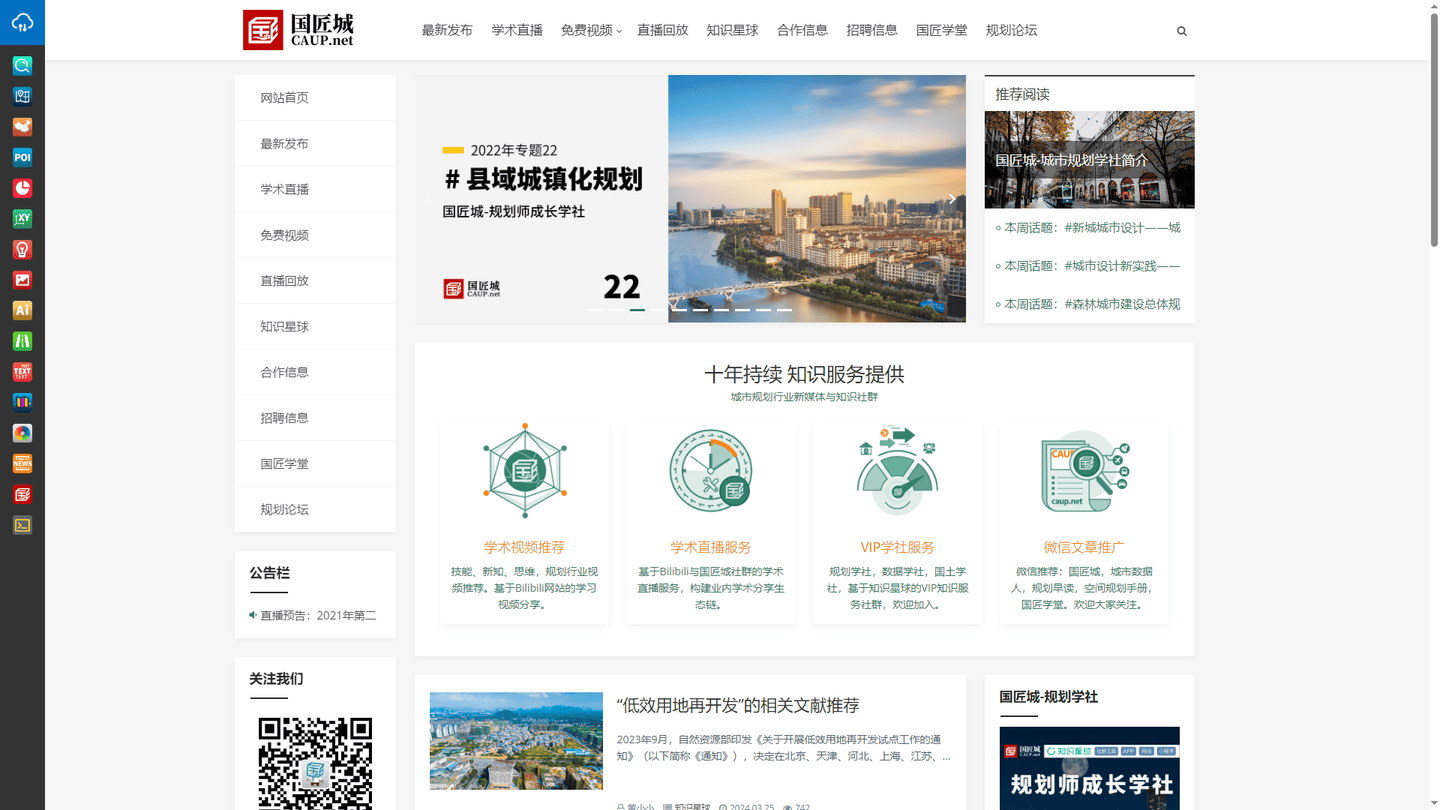Screen dimensions: 1440x810
Task: Click the 国匠城-城市规划学社简介 featured image
Action: (x=1089, y=160)
